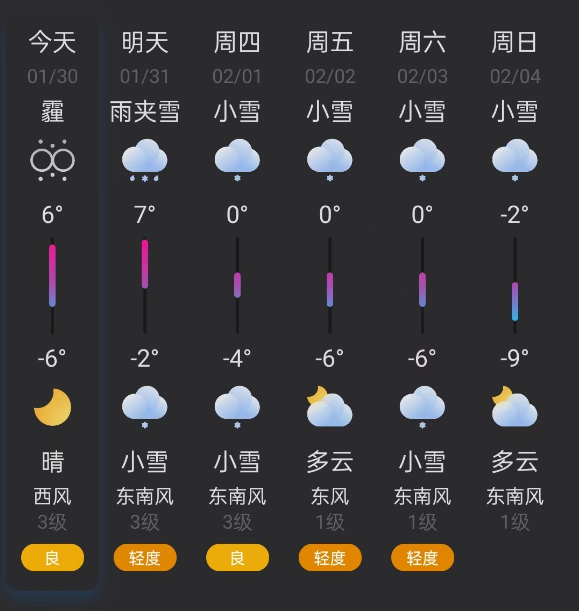Tap today's 良 air quality badge
Screen dimensions: 579x611
click(x=52, y=558)
